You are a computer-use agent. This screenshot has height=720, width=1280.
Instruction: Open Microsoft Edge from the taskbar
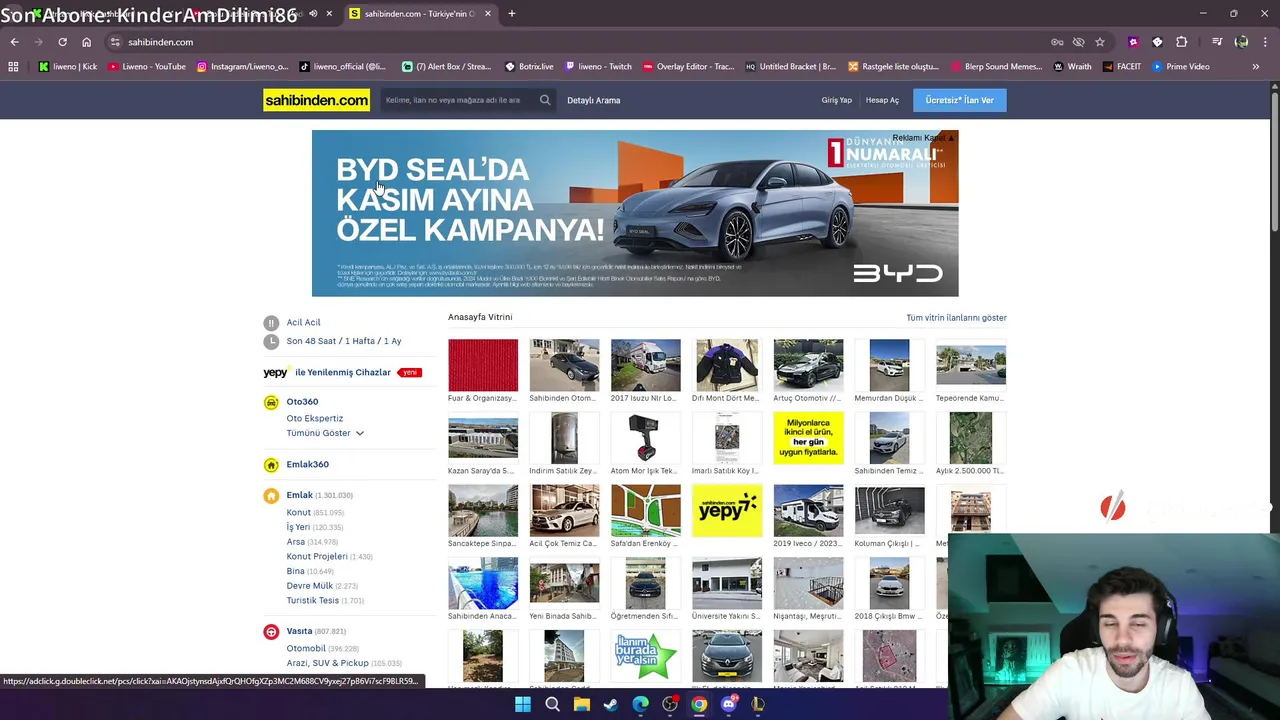(x=640, y=704)
